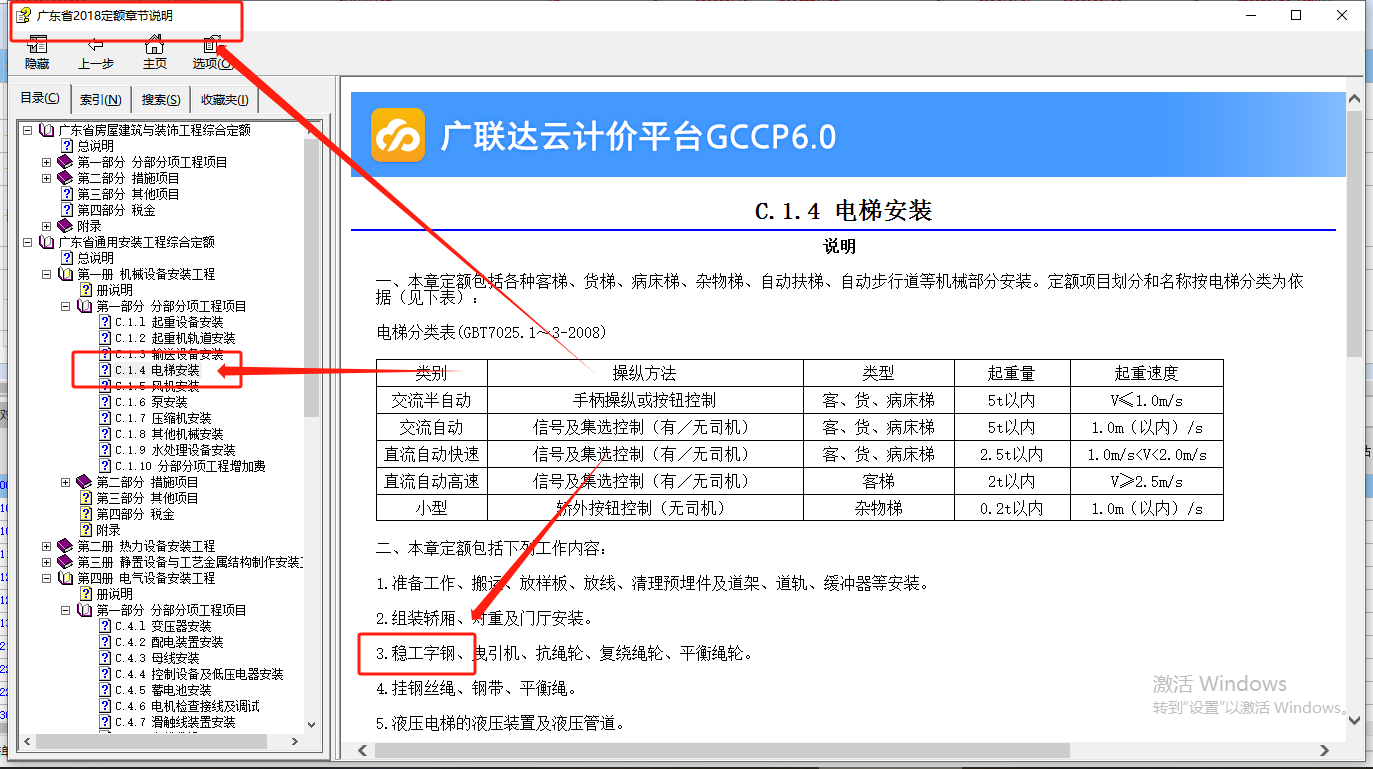The width and height of the screenshot is (1373, 769).
Task: Click the closed-book icon beside 第二册 热力设备安装工程
Action: point(66,546)
